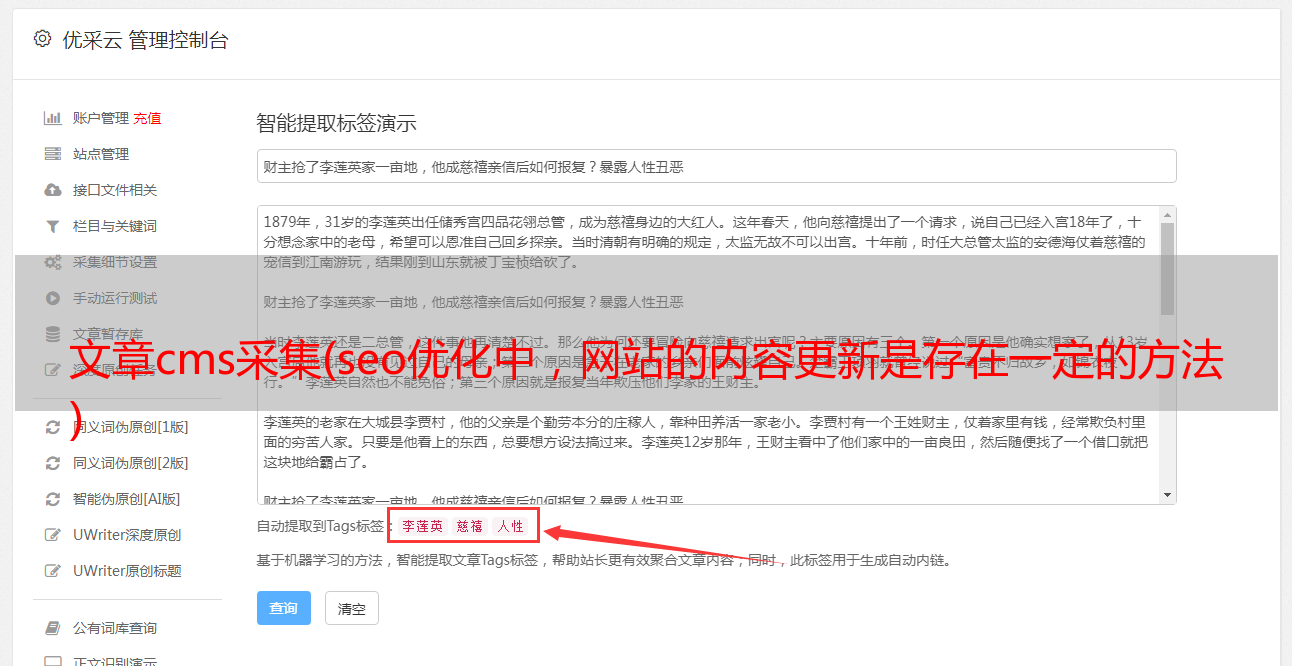
Task: Click the funnel icon for 栏目与关键词
Action: point(53,226)
